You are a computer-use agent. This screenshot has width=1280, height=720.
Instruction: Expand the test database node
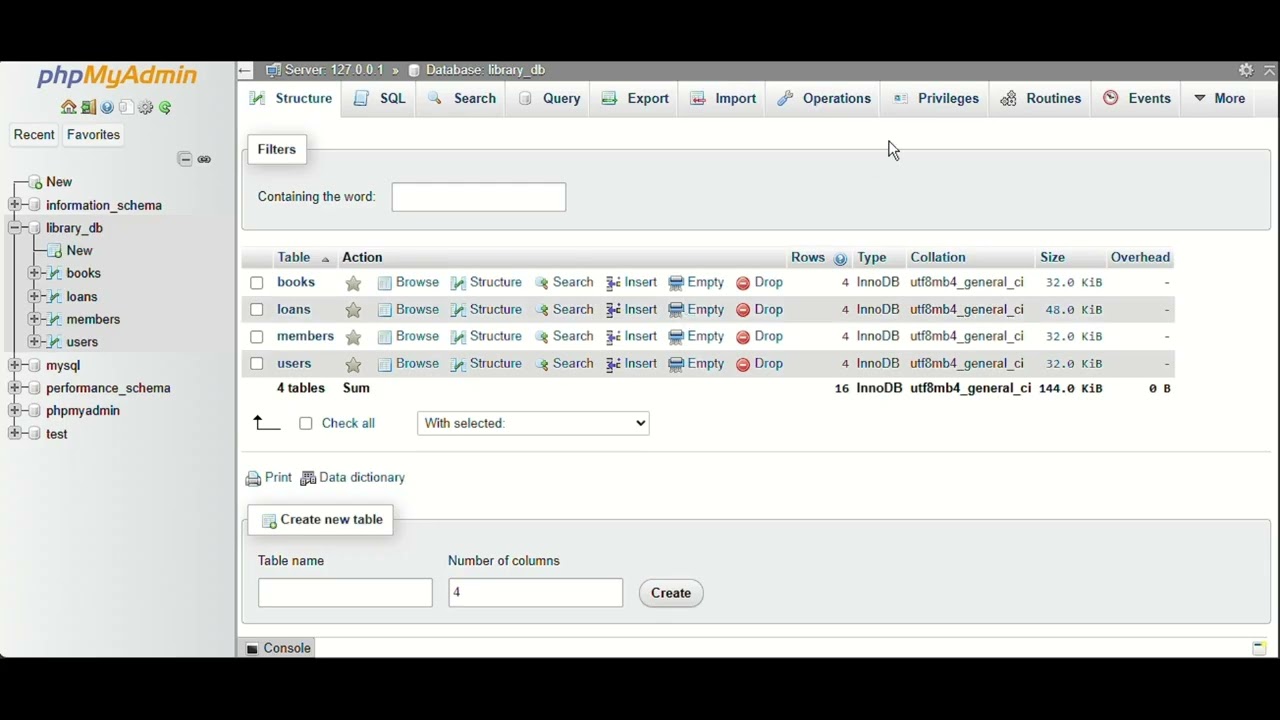[14, 433]
